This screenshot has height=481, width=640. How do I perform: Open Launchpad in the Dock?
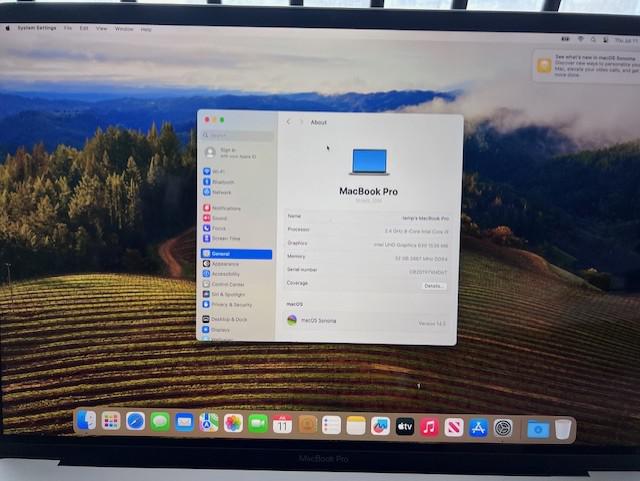[111, 421]
